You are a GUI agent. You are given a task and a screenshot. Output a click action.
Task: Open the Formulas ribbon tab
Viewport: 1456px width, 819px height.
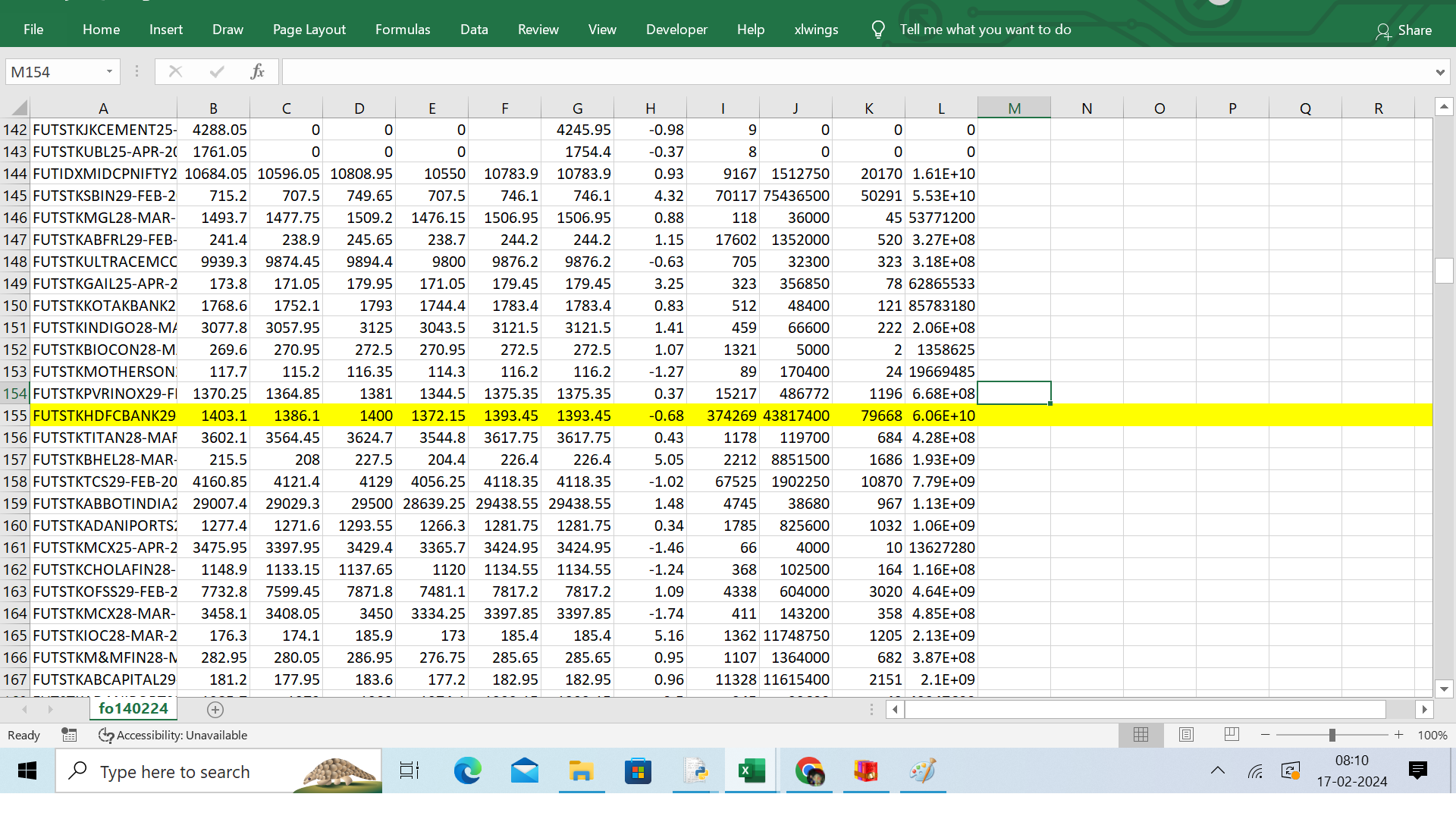pyautogui.click(x=403, y=30)
